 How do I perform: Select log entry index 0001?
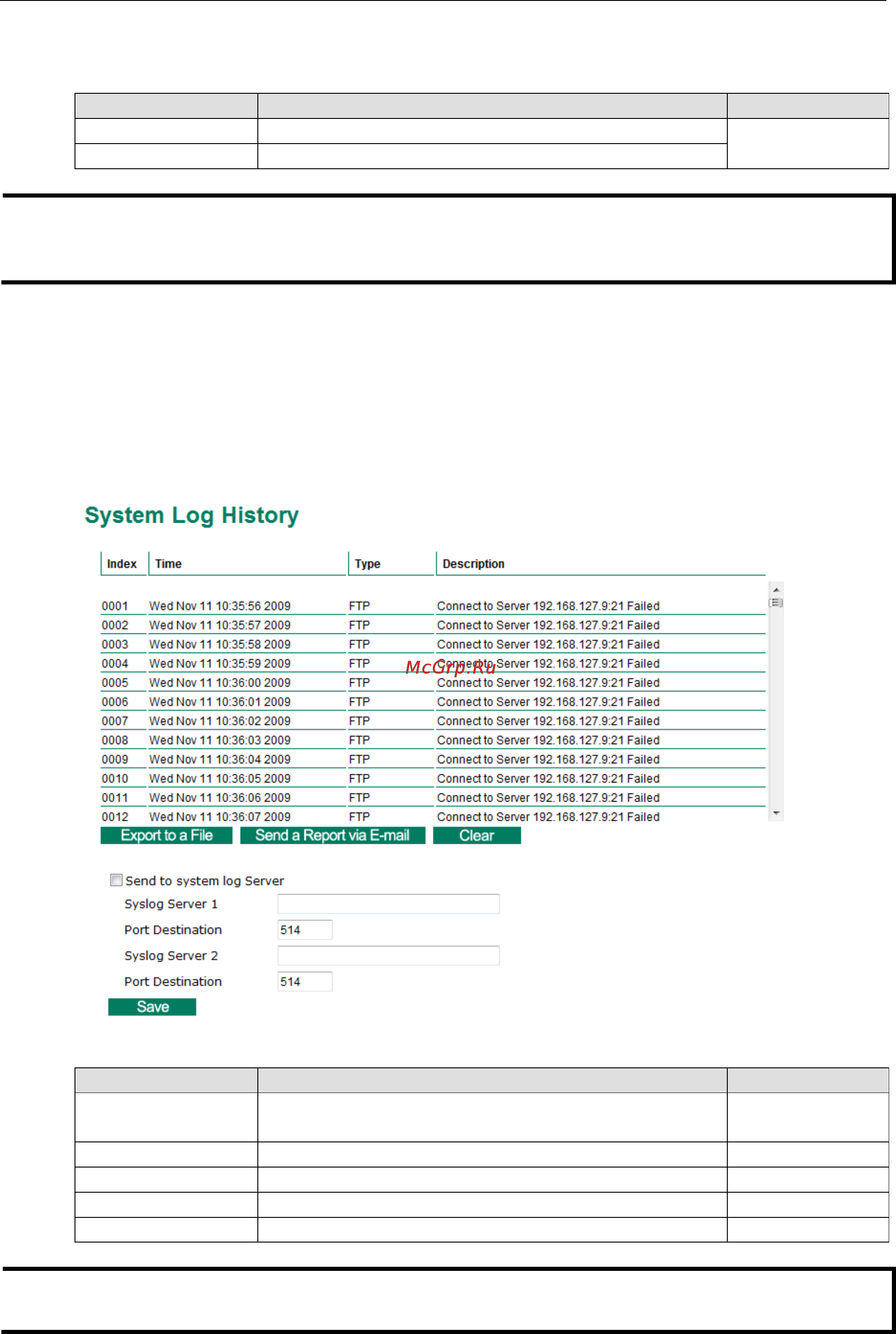(115, 606)
